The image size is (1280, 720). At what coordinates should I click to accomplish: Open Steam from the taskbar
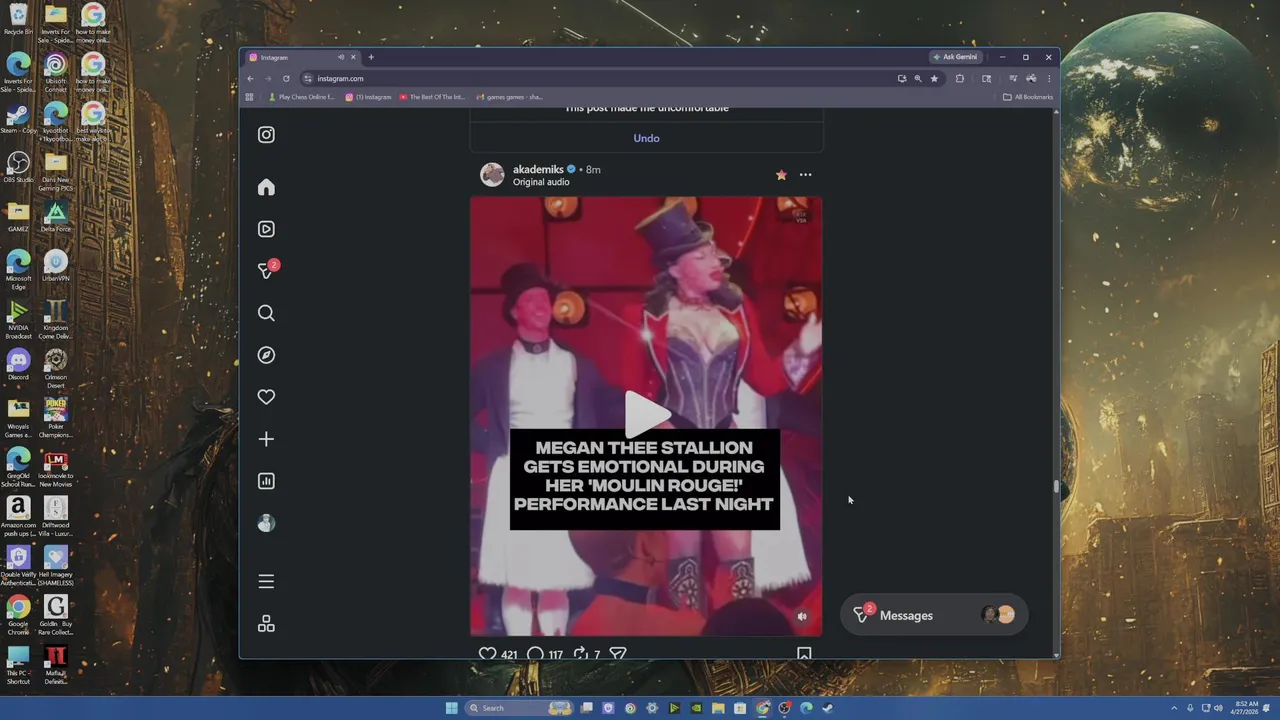tap(827, 708)
